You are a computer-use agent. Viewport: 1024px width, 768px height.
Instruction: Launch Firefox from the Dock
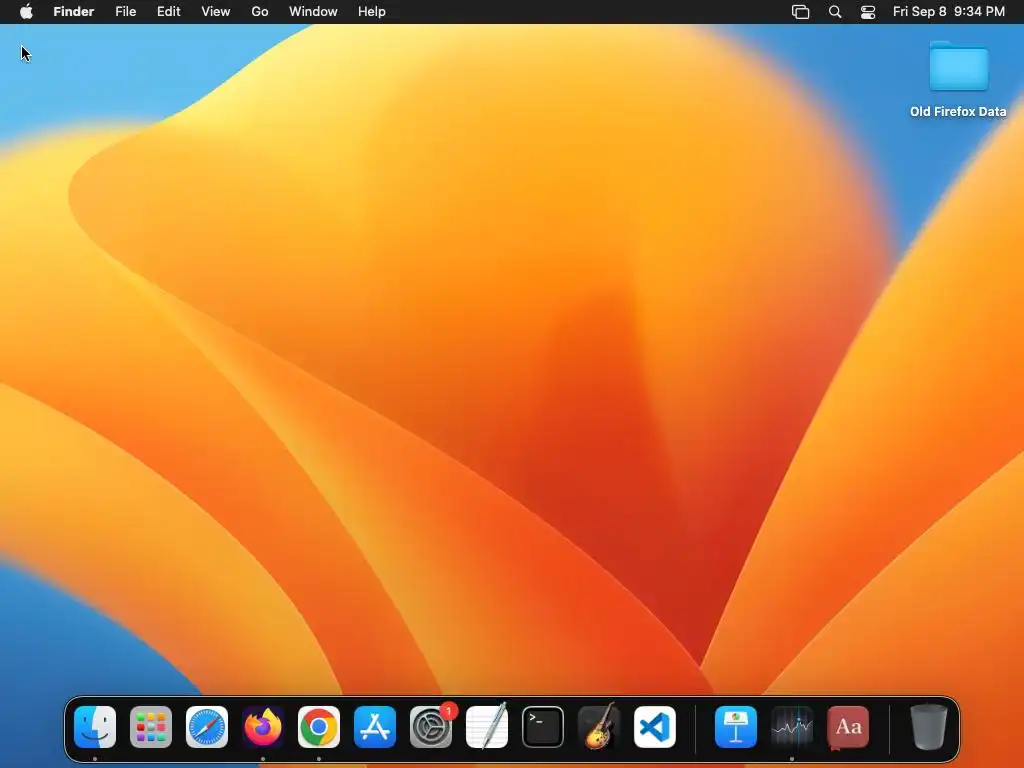(263, 727)
